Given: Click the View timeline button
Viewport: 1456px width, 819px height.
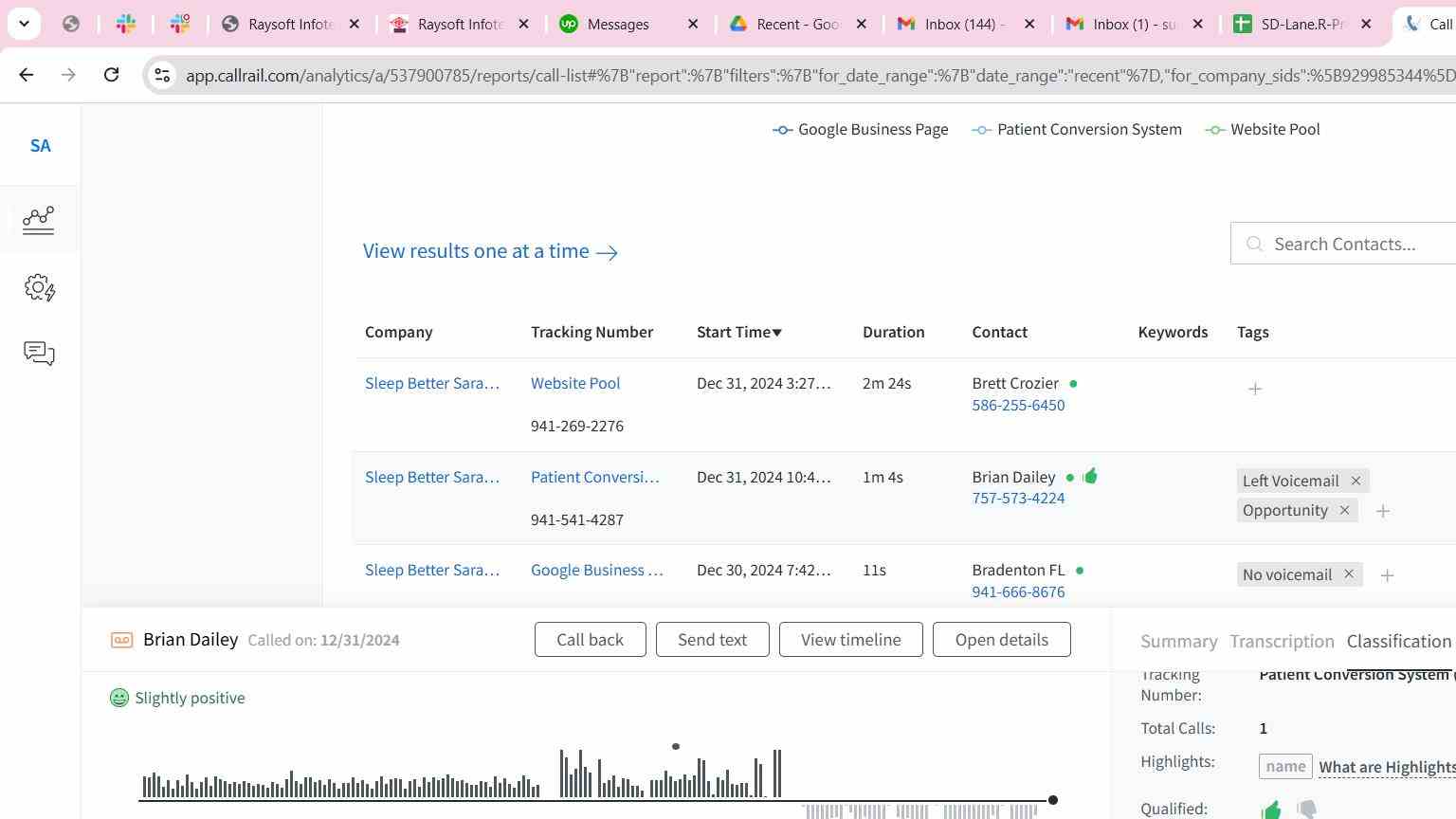Looking at the screenshot, I should tap(850, 640).
